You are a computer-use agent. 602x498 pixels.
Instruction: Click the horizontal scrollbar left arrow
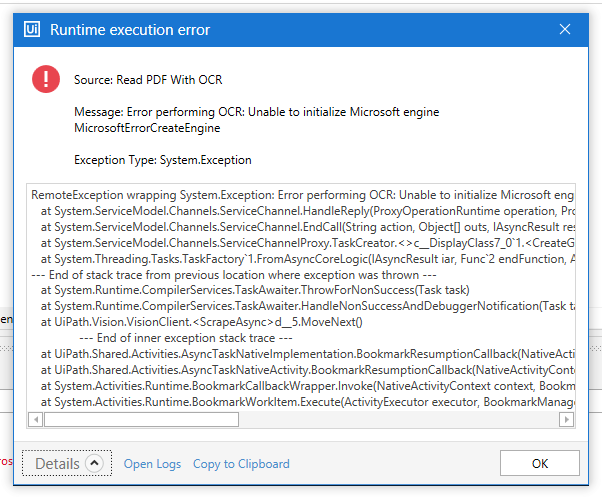point(36,419)
